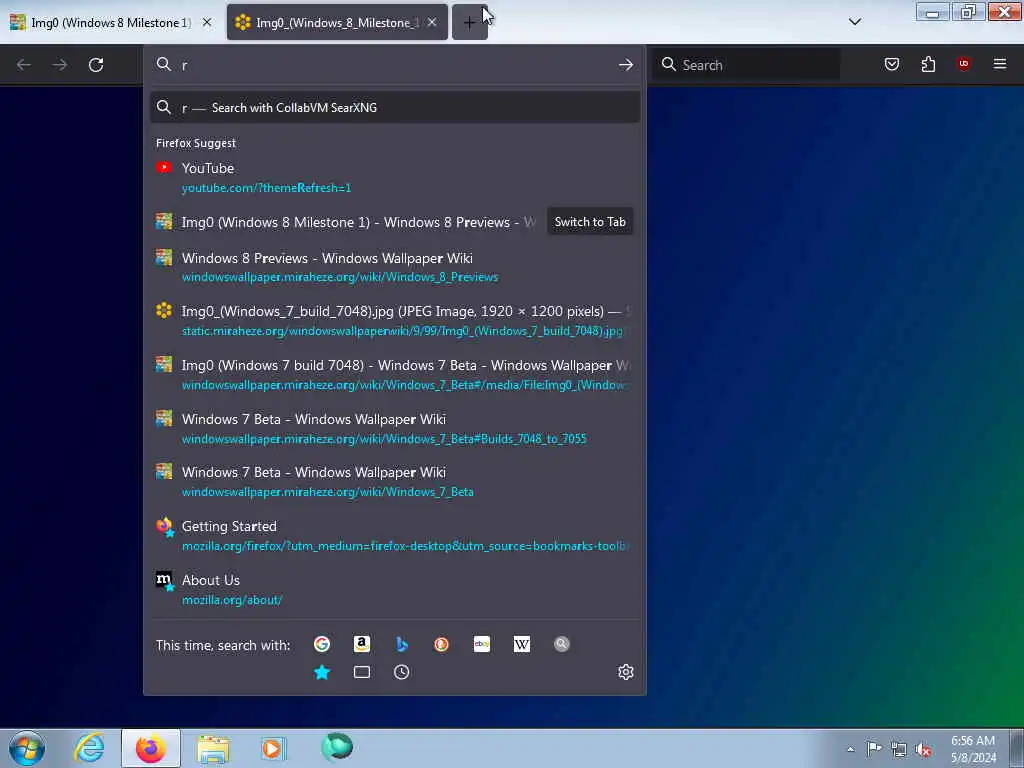Open the uBlock Origin extension icon

pyautogui.click(x=964, y=64)
